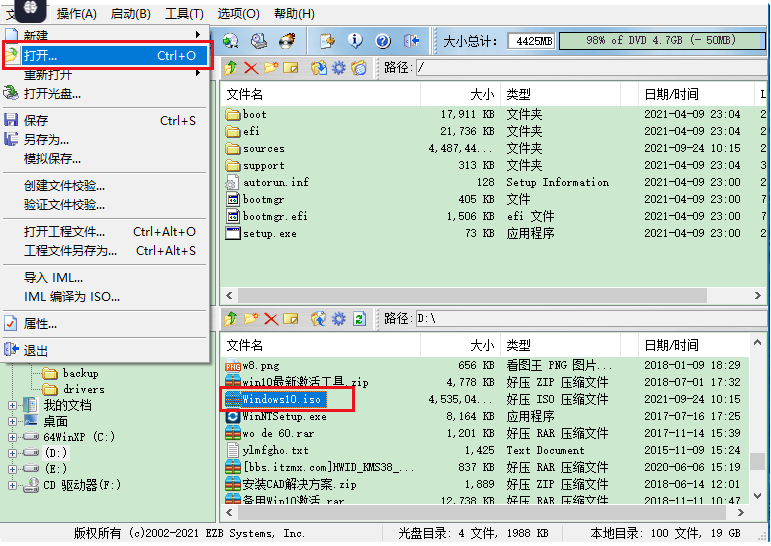Open the 工具(T) menu
This screenshot has height=546, width=771.
point(184,14)
